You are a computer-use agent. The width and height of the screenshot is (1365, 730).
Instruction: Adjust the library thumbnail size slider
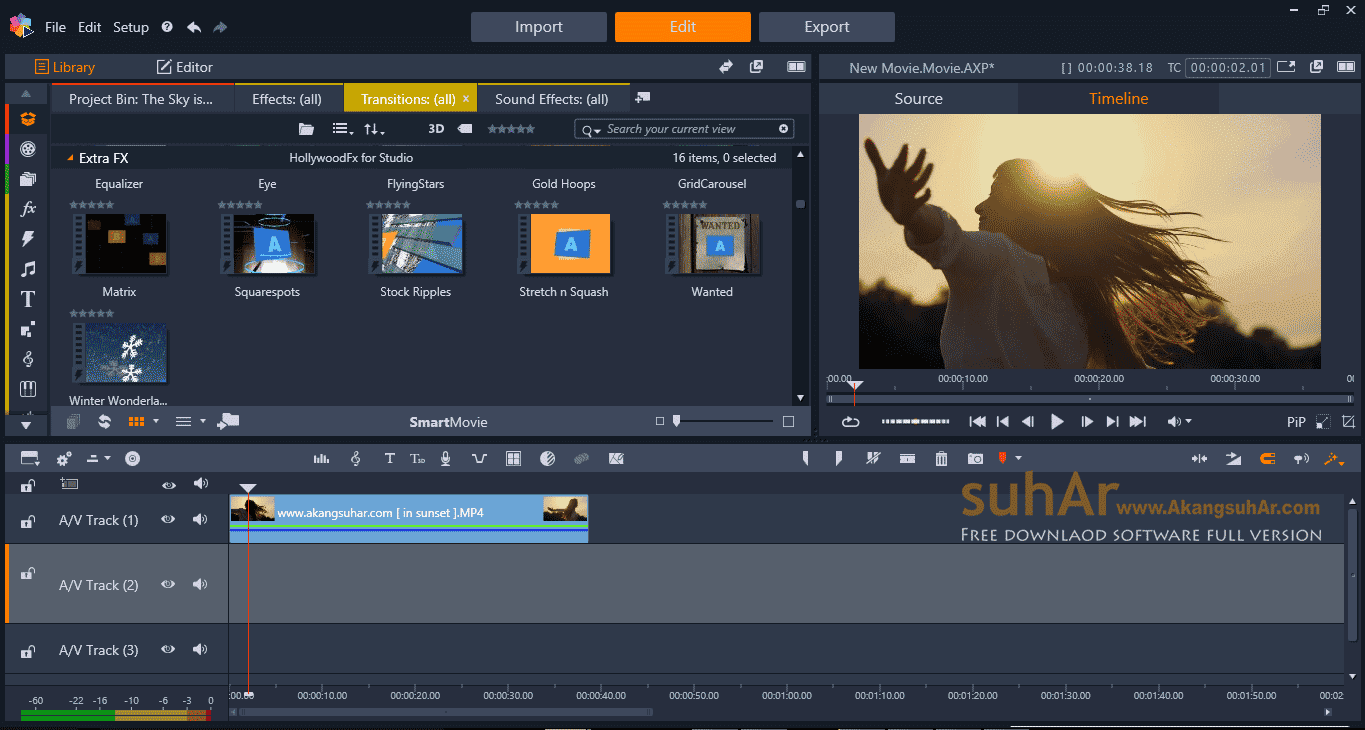677,421
